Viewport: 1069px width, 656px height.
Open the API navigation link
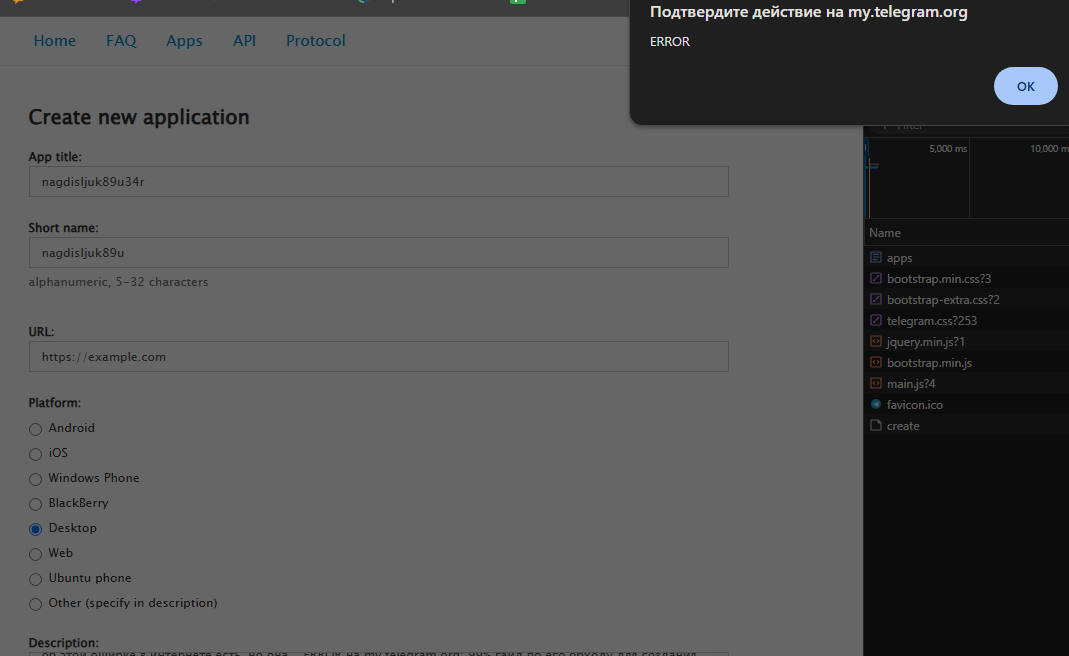244,41
